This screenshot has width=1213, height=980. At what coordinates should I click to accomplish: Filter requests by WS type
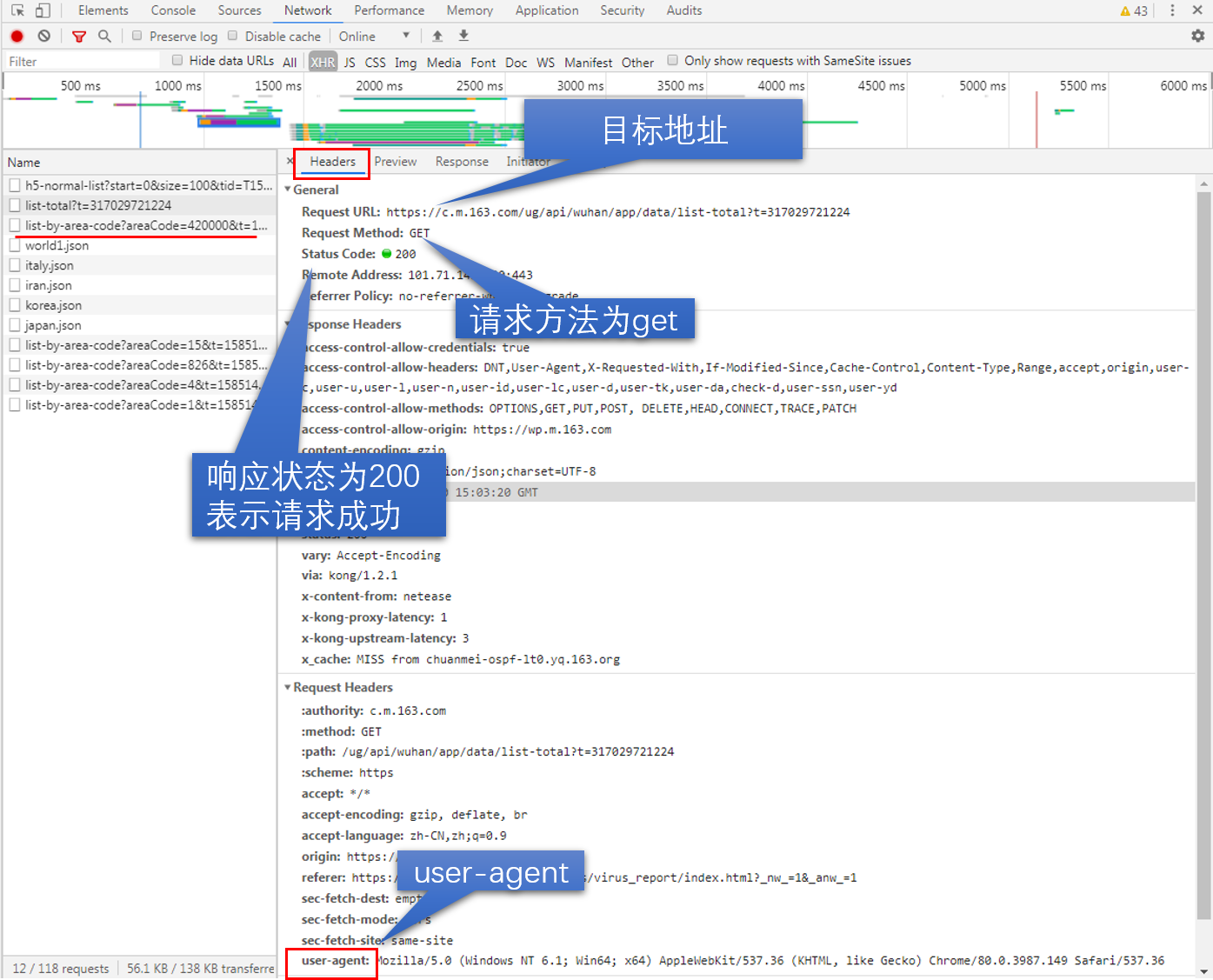545,62
